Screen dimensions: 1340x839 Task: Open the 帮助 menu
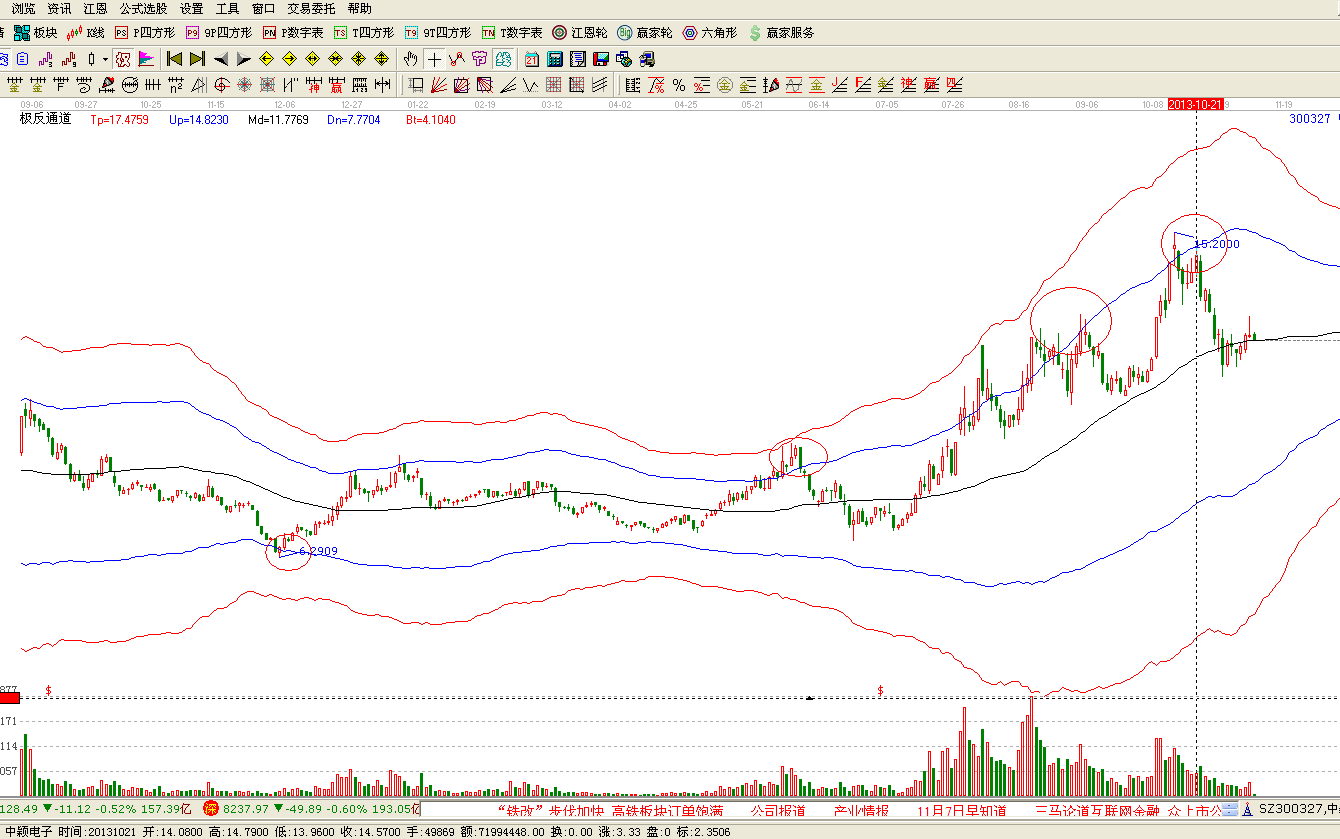point(359,8)
